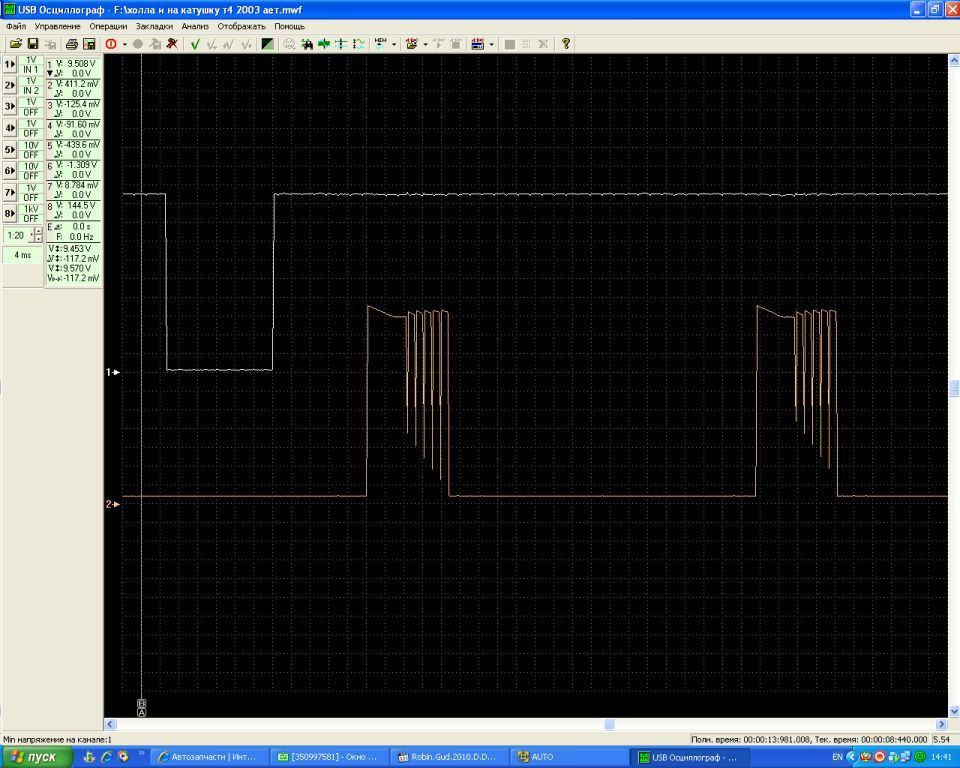Open the Закладки menu

coord(154,26)
